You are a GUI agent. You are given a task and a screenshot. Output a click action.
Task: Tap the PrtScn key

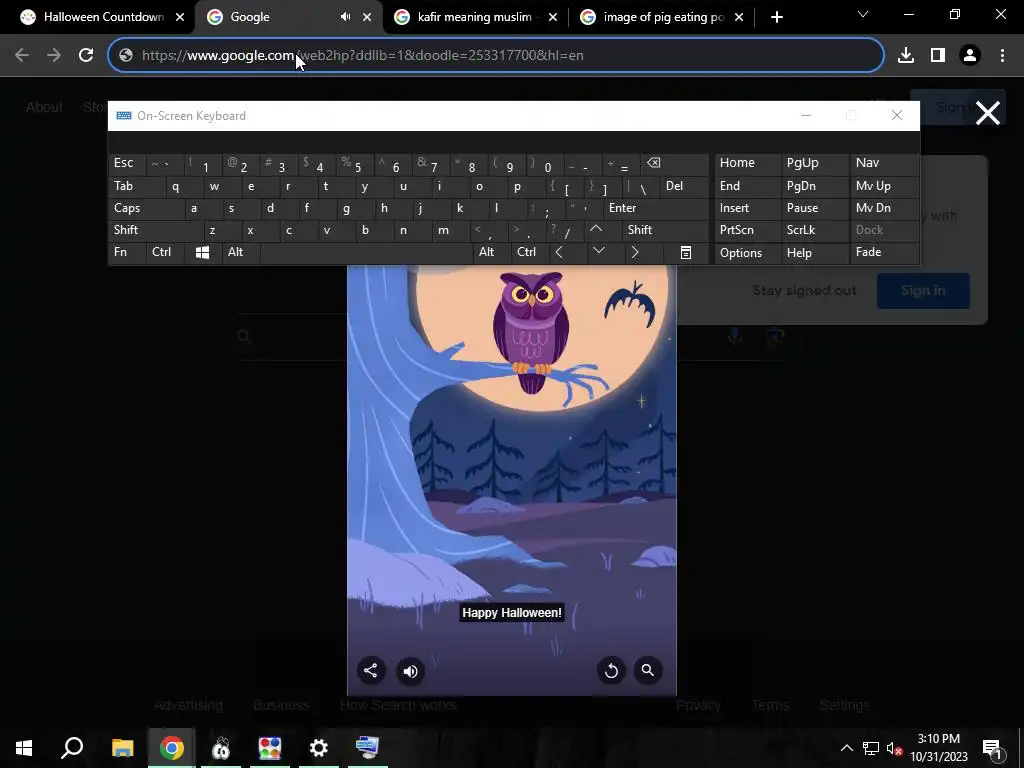[747, 230]
